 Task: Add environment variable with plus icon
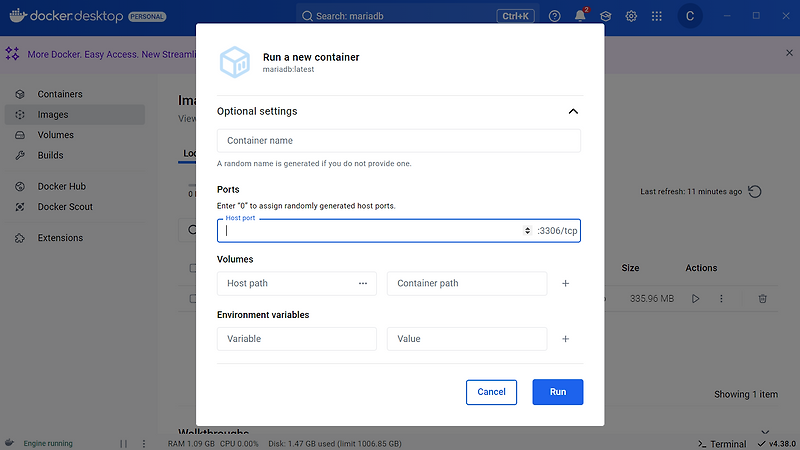point(565,339)
